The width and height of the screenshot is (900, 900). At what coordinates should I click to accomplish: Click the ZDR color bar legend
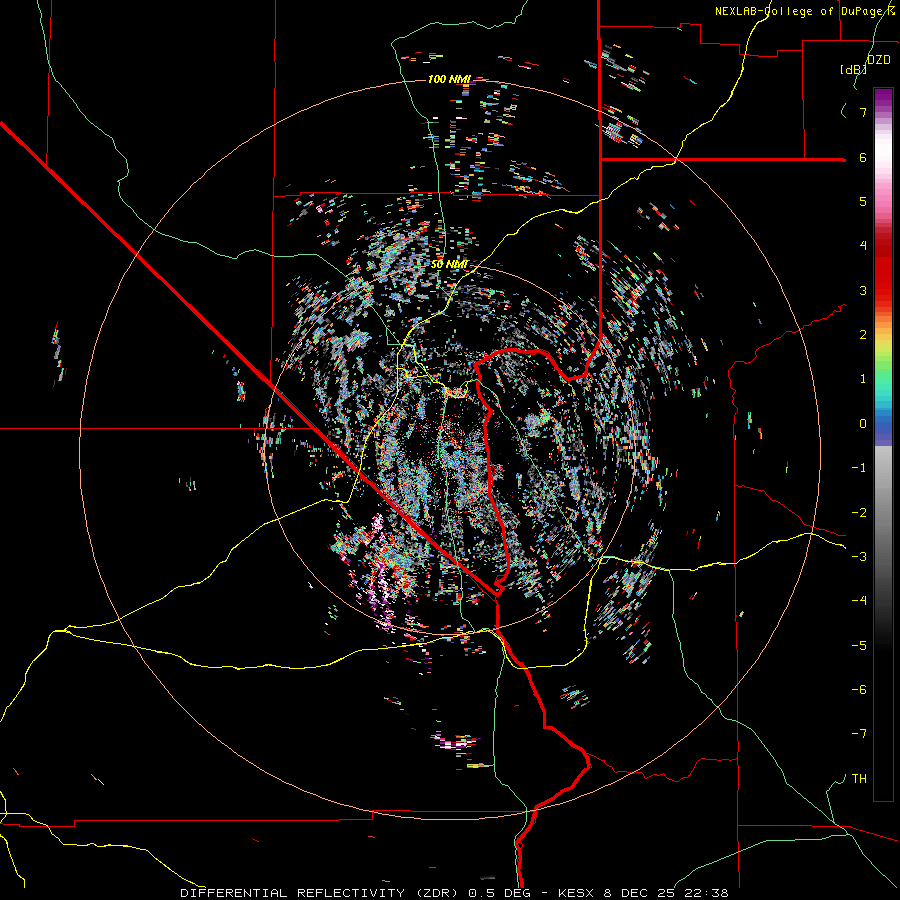(x=883, y=445)
